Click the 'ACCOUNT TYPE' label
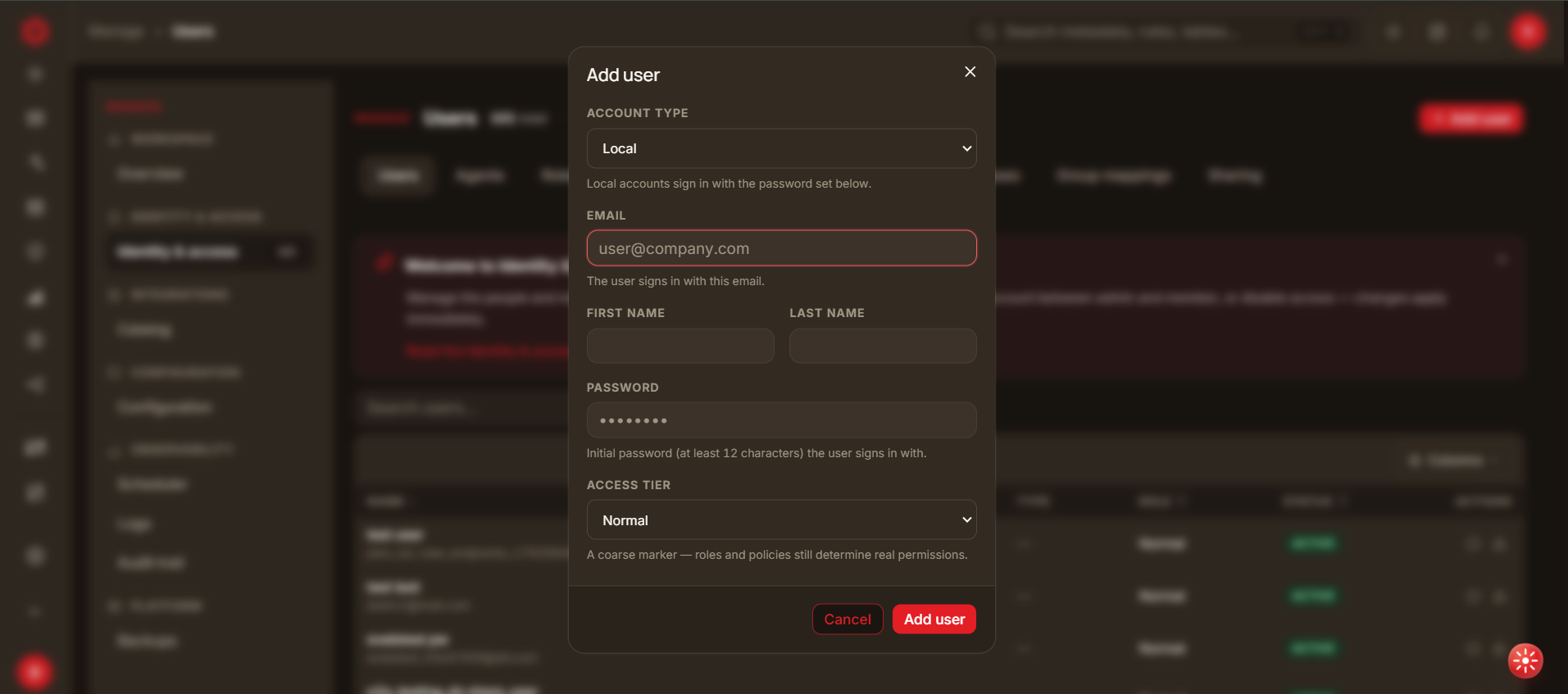Image resolution: width=1568 pixels, height=694 pixels. click(x=638, y=113)
